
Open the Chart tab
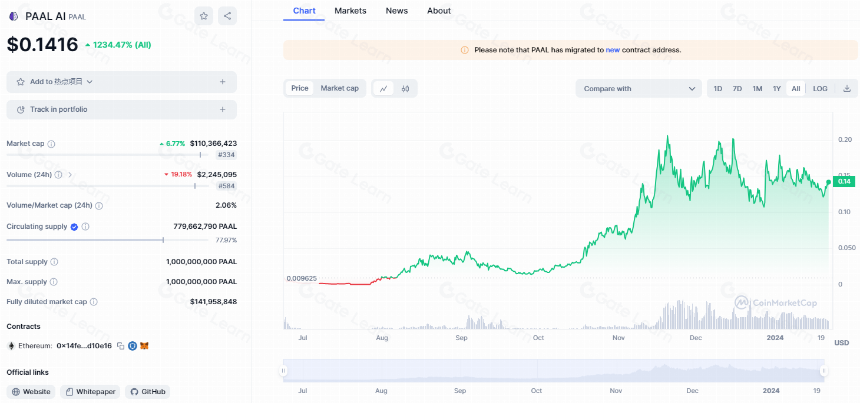pyautogui.click(x=304, y=10)
